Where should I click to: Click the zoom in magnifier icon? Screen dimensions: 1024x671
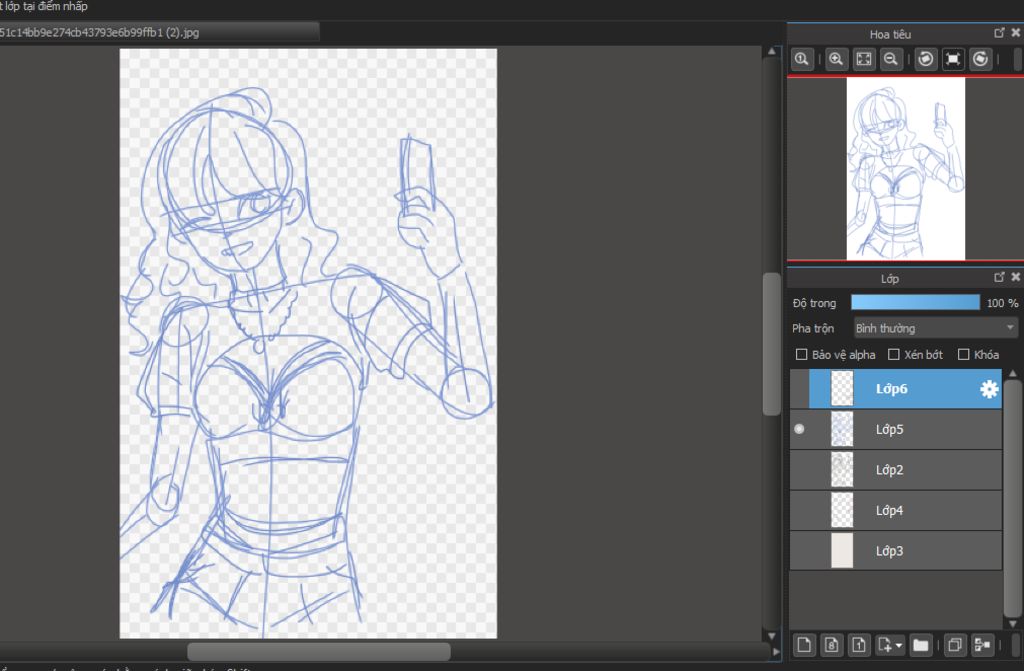click(837, 60)
